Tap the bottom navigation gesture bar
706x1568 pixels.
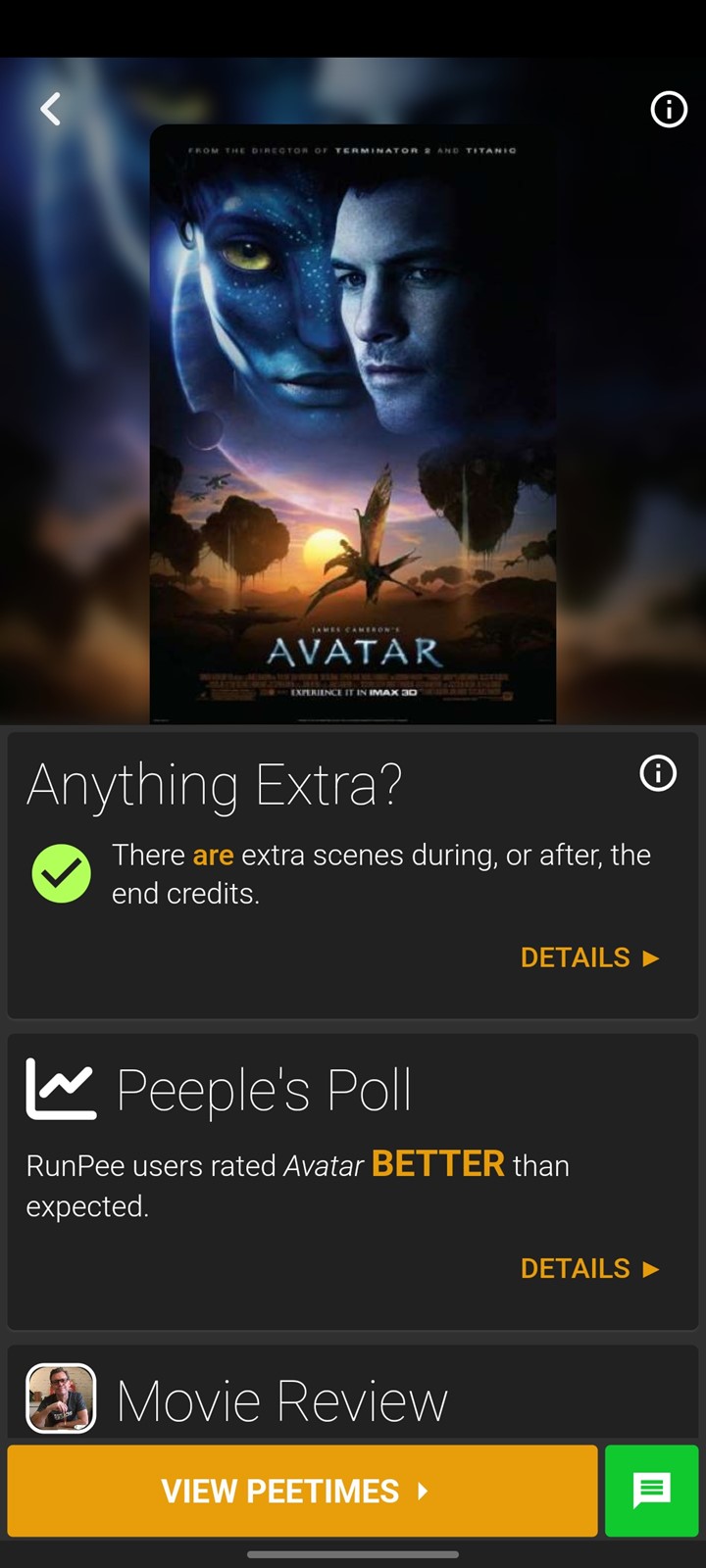(353, 1554)
